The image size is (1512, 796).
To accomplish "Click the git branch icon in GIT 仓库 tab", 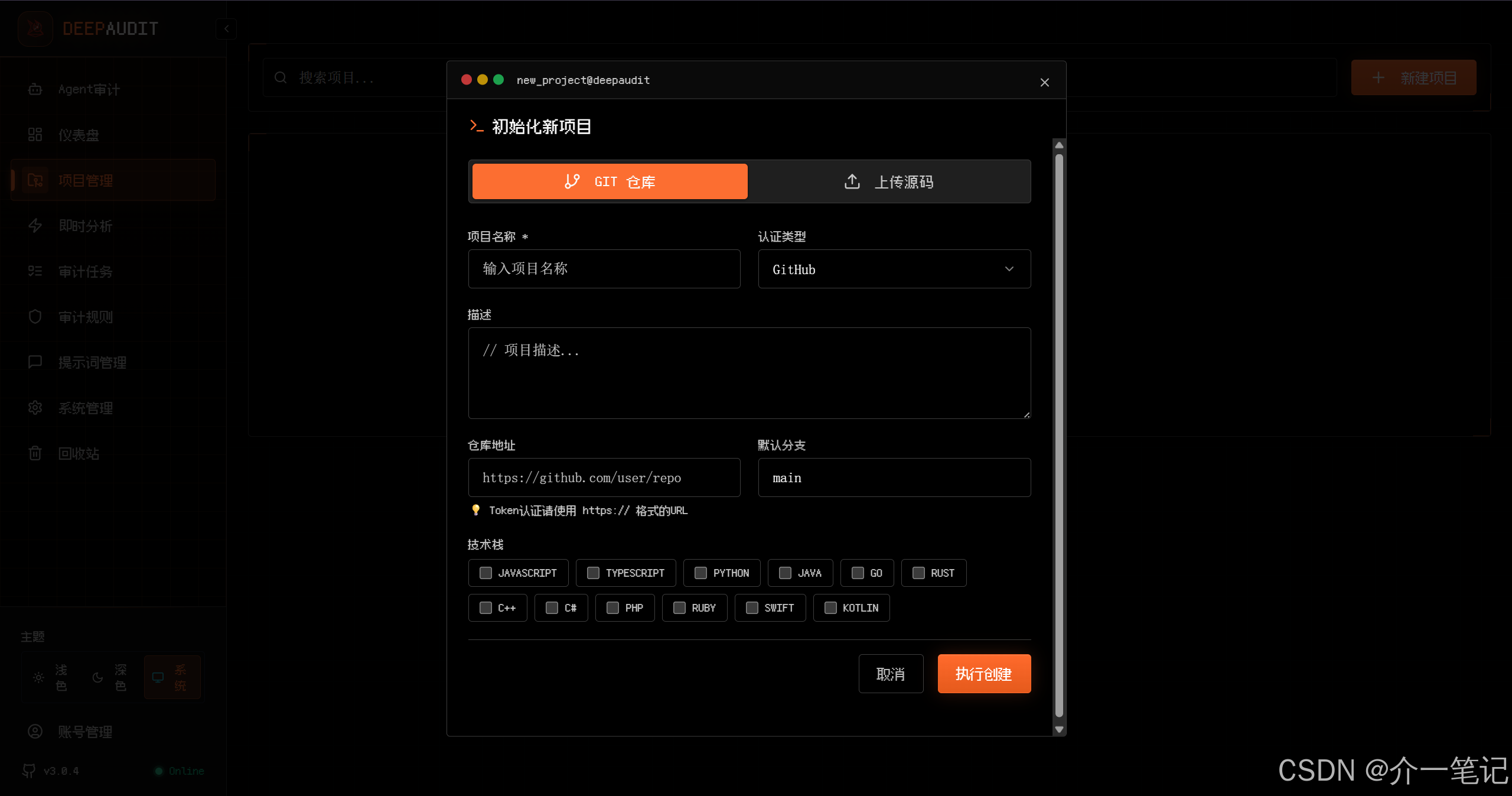I will 572,181.
